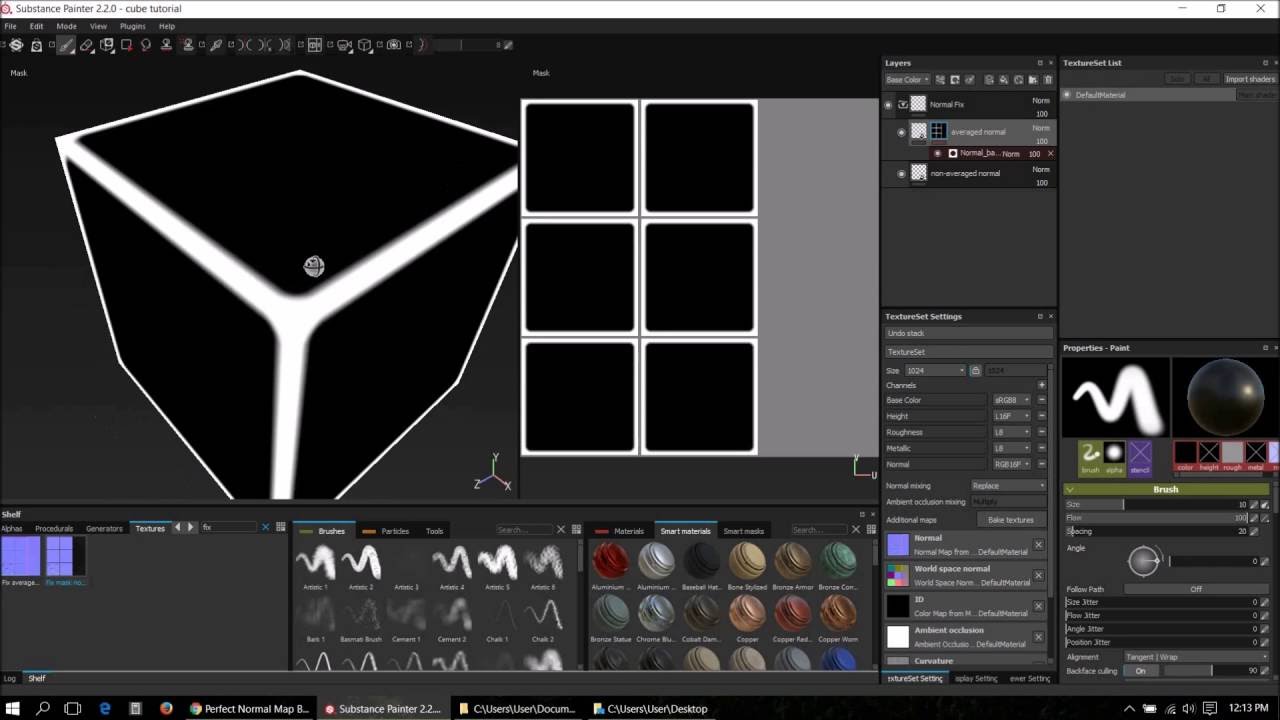Select the Paint brush tool
The height and width of the screenshot is (720, 1280).
66,45
